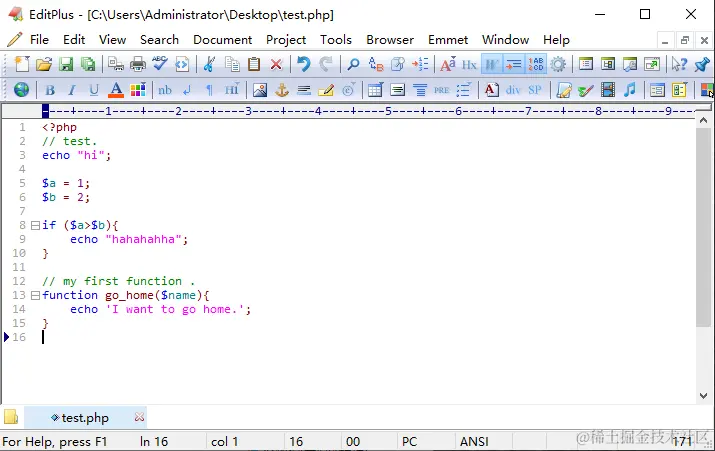Open the Replace (A to B) tool

[x=376, y=64]
